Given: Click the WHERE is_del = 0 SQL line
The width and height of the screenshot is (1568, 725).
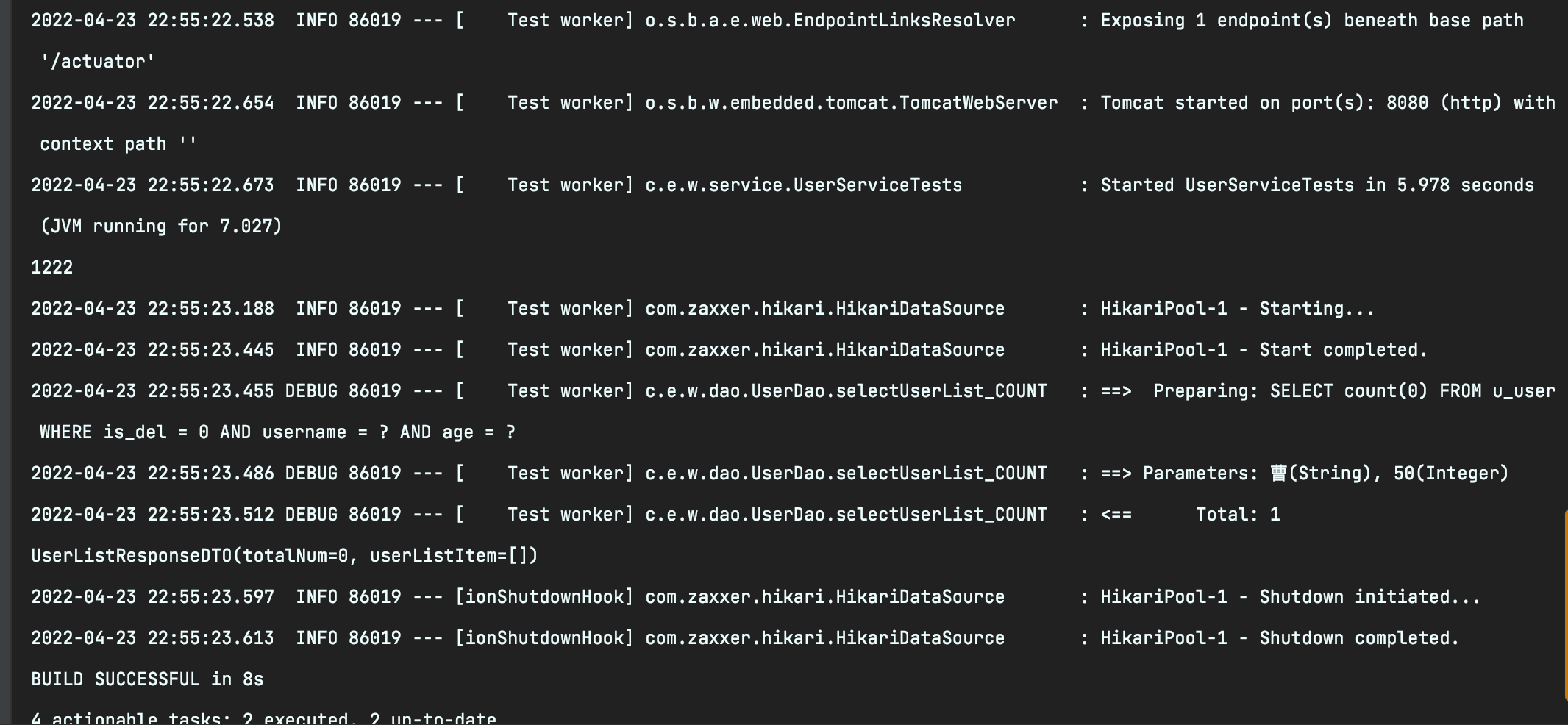Looking at the screenshot, I should (277, 432).
